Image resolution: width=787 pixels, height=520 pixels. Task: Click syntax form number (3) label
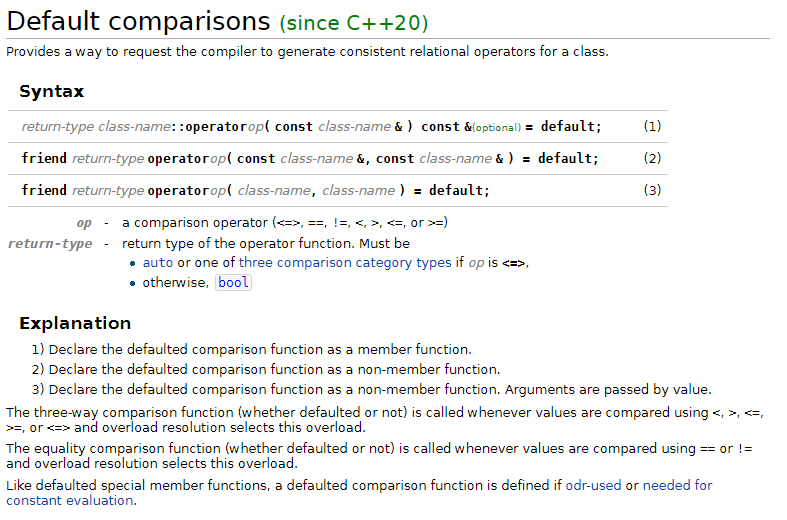[x=652, y=191]
